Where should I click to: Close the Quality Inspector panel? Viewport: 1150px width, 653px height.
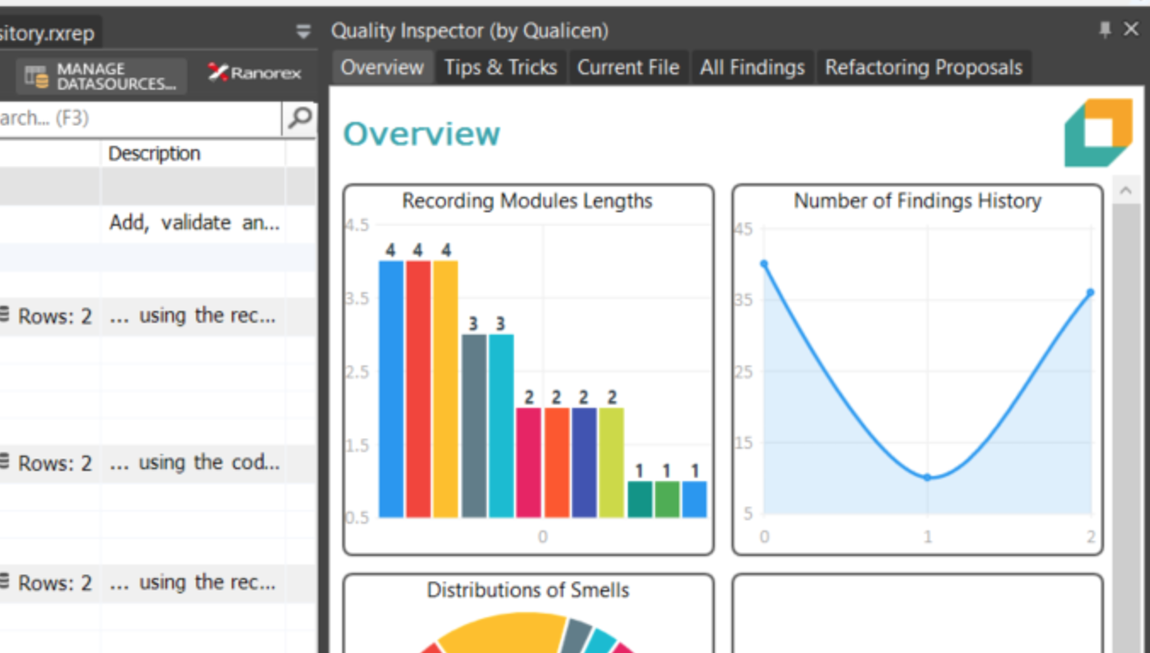coord(1131,30)
